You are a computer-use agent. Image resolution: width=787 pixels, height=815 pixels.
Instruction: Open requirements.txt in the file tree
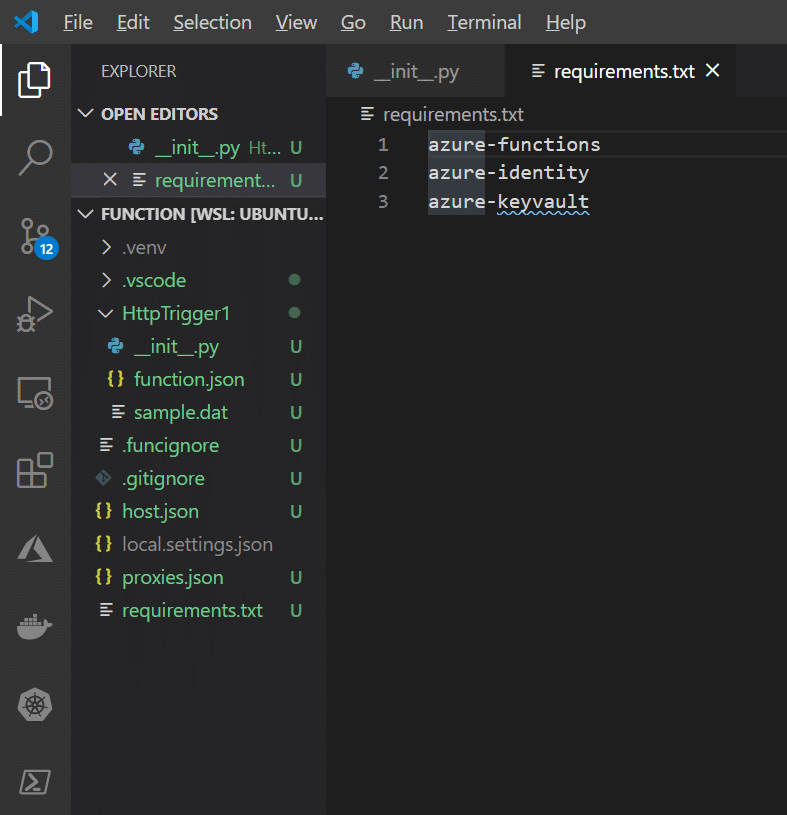(x=199, y=610)
